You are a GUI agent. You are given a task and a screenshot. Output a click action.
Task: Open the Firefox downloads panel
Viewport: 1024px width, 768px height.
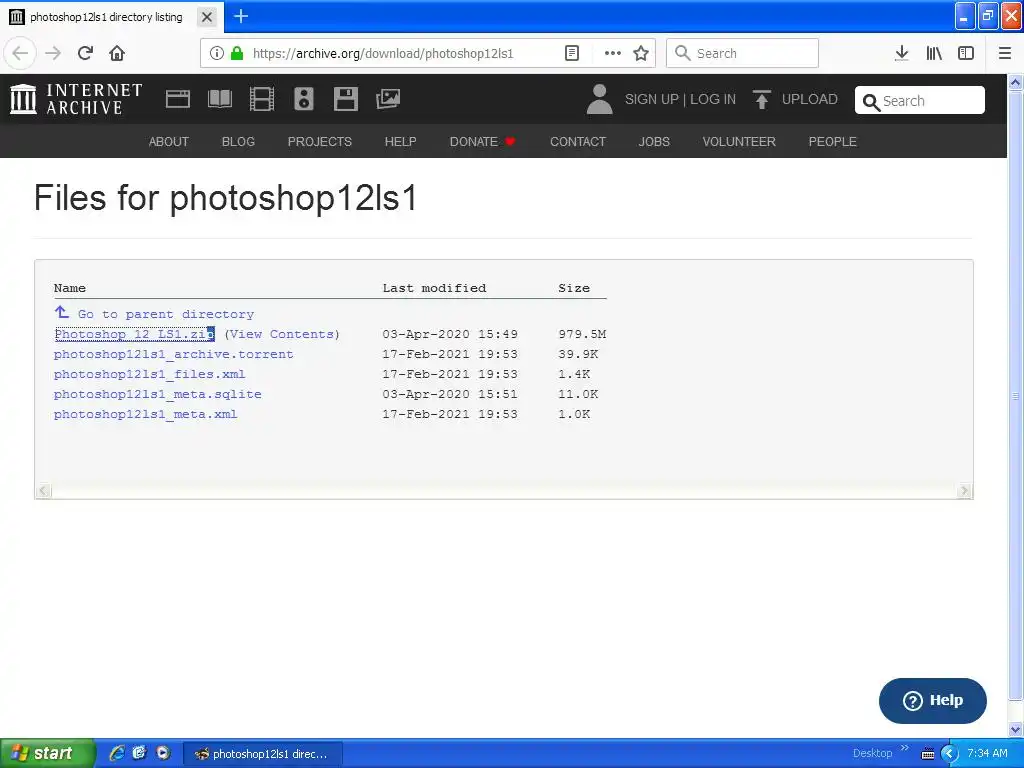pyautogui.click(x=901, y=53)
